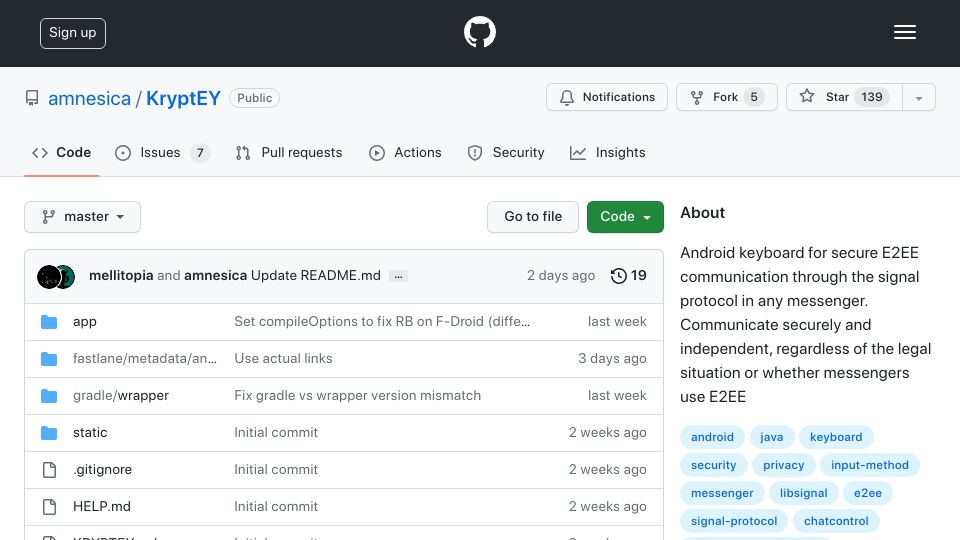Click the Issues count badge 7
The width and height of the screenshot is (960, 540).
pyautogui.click(x=200, y=152)
